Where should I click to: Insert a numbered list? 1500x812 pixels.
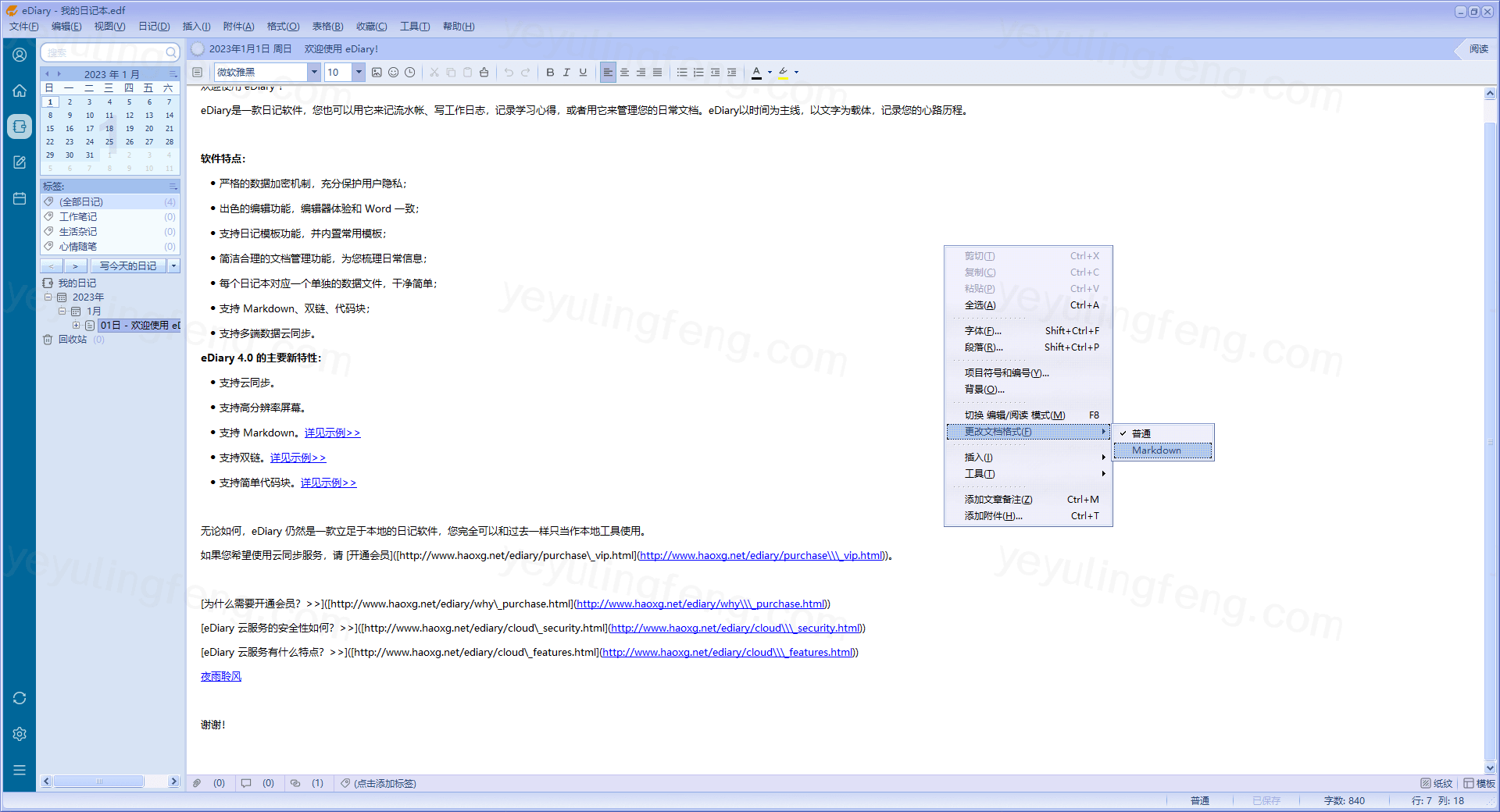(x=698, y=73)
